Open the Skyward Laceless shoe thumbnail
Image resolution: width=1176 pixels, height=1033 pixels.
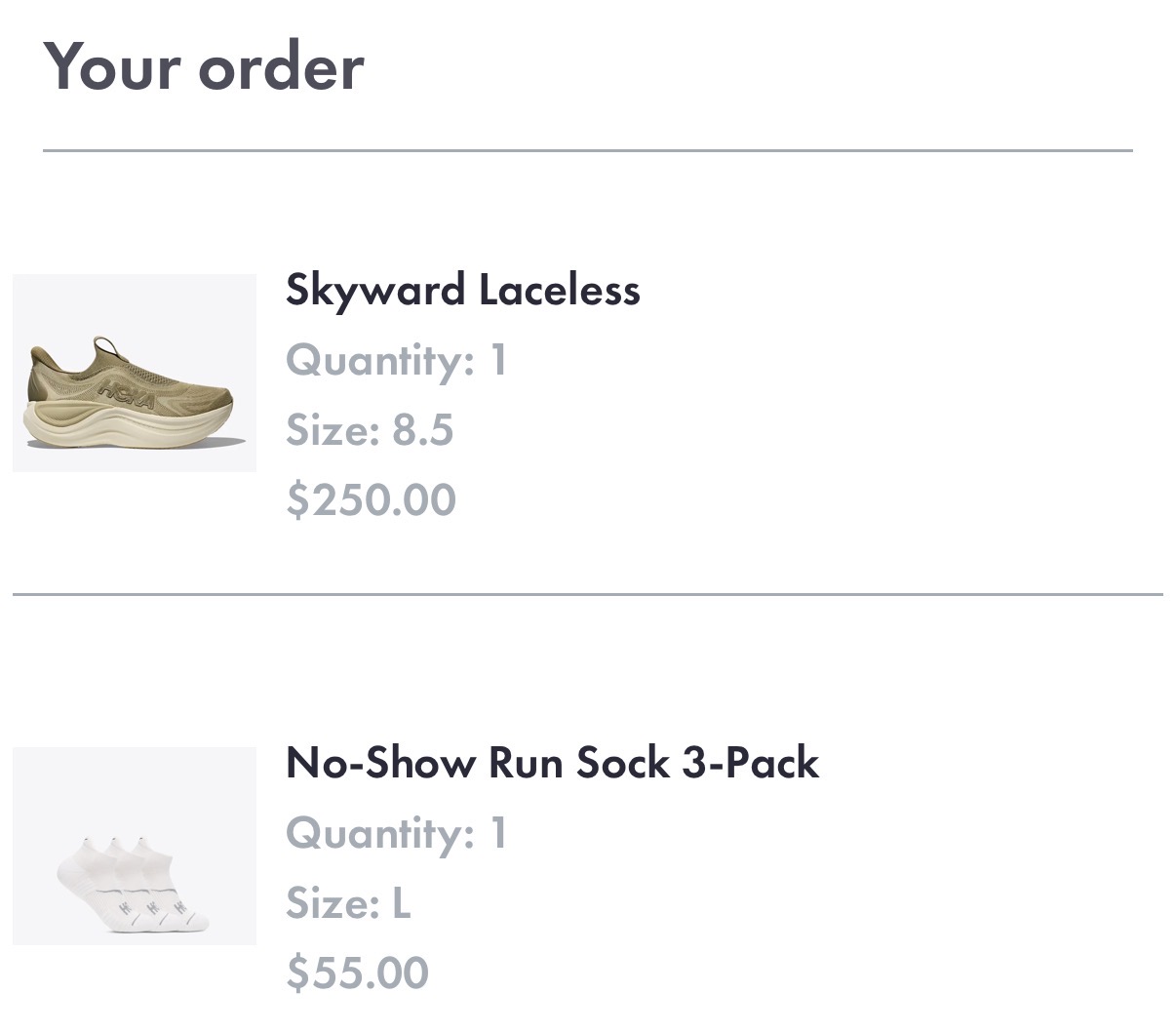[x=134, y=373]
